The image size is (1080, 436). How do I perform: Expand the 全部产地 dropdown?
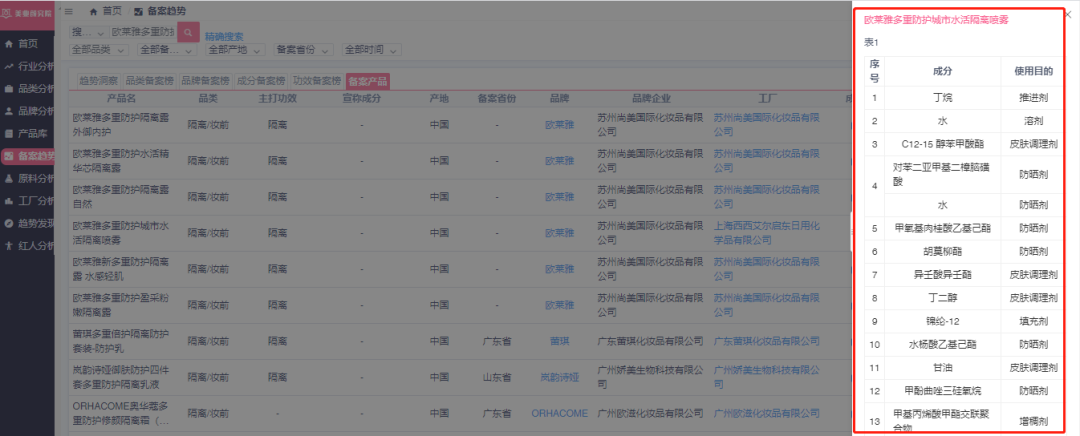coord(233,50)
